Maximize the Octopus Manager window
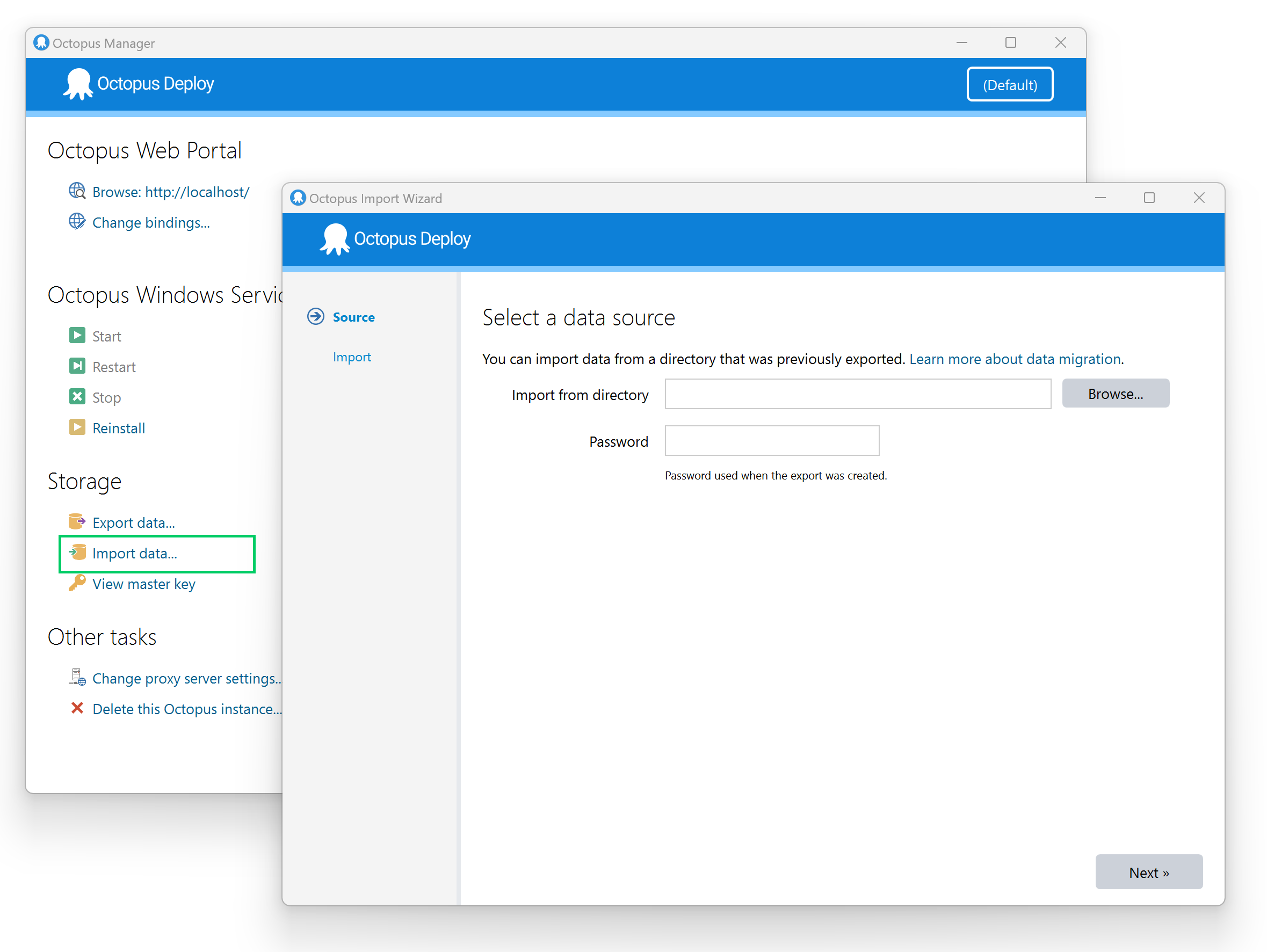The width and height of the screenshot is (1267, 952). tap(1010, 42)
